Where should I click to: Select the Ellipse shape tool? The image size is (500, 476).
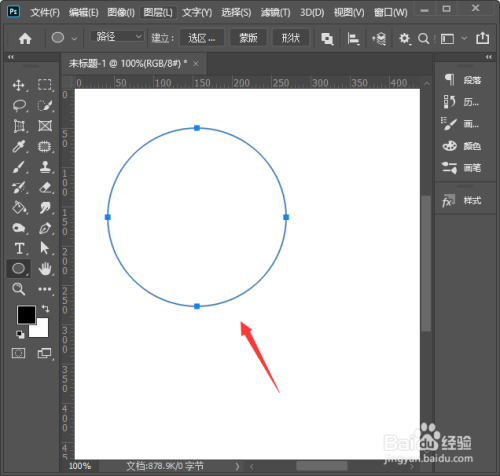coord(19,269)
